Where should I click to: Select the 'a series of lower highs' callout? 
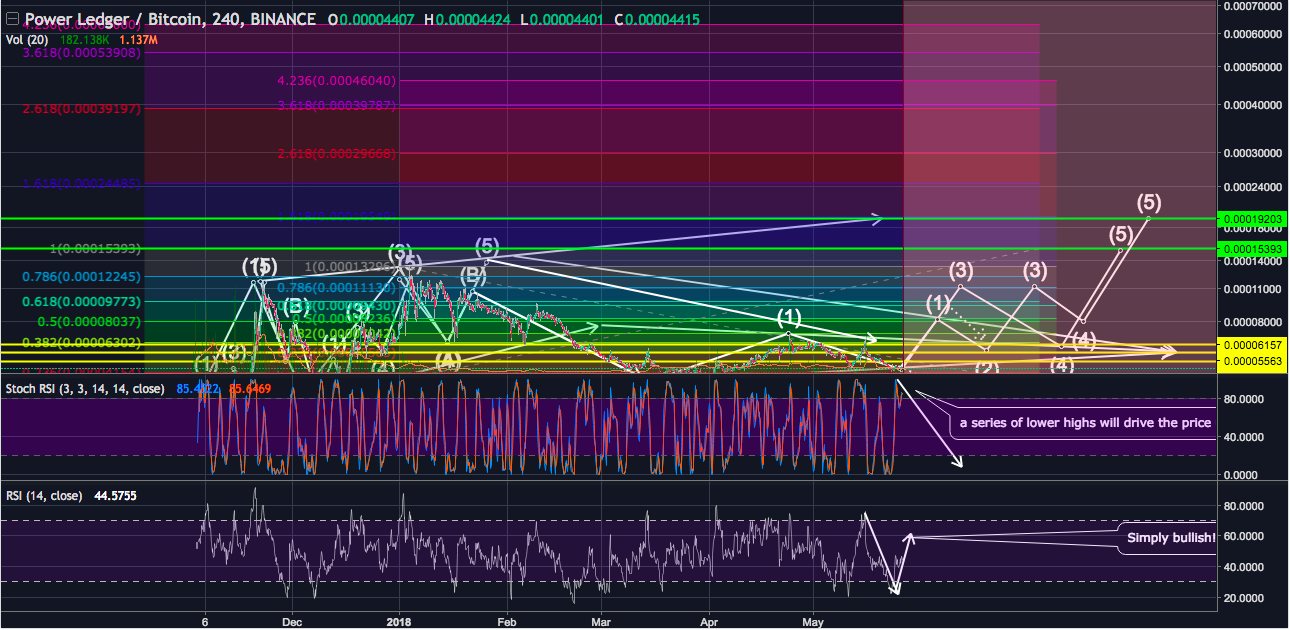click(x=1085, y=423)
